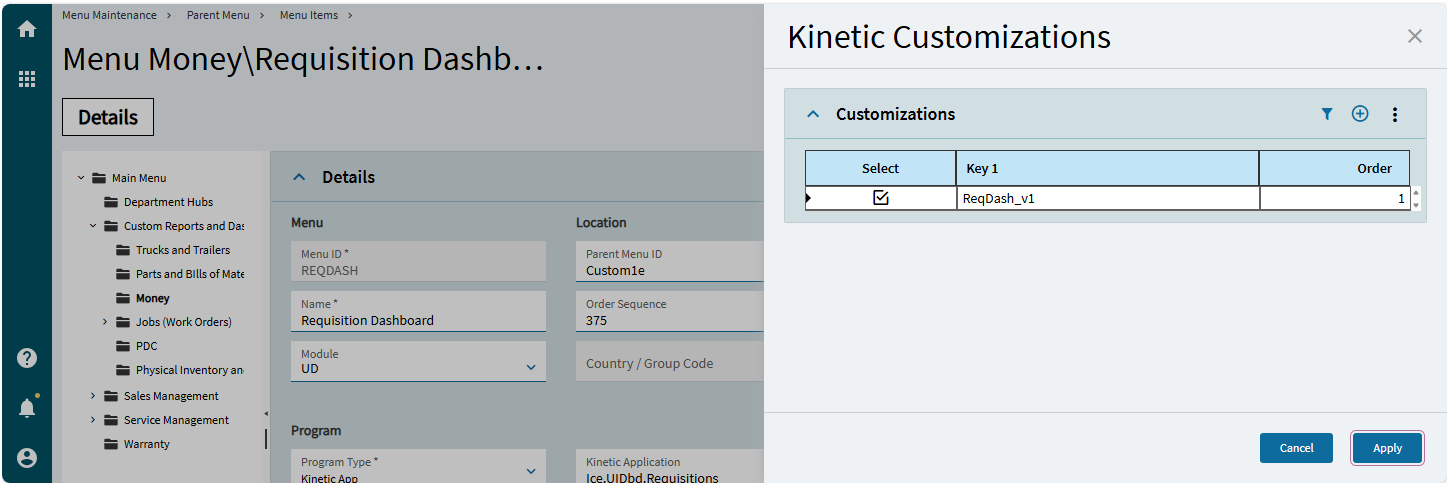Collapse the Customizations panel chevron

[x=813, y=114]
